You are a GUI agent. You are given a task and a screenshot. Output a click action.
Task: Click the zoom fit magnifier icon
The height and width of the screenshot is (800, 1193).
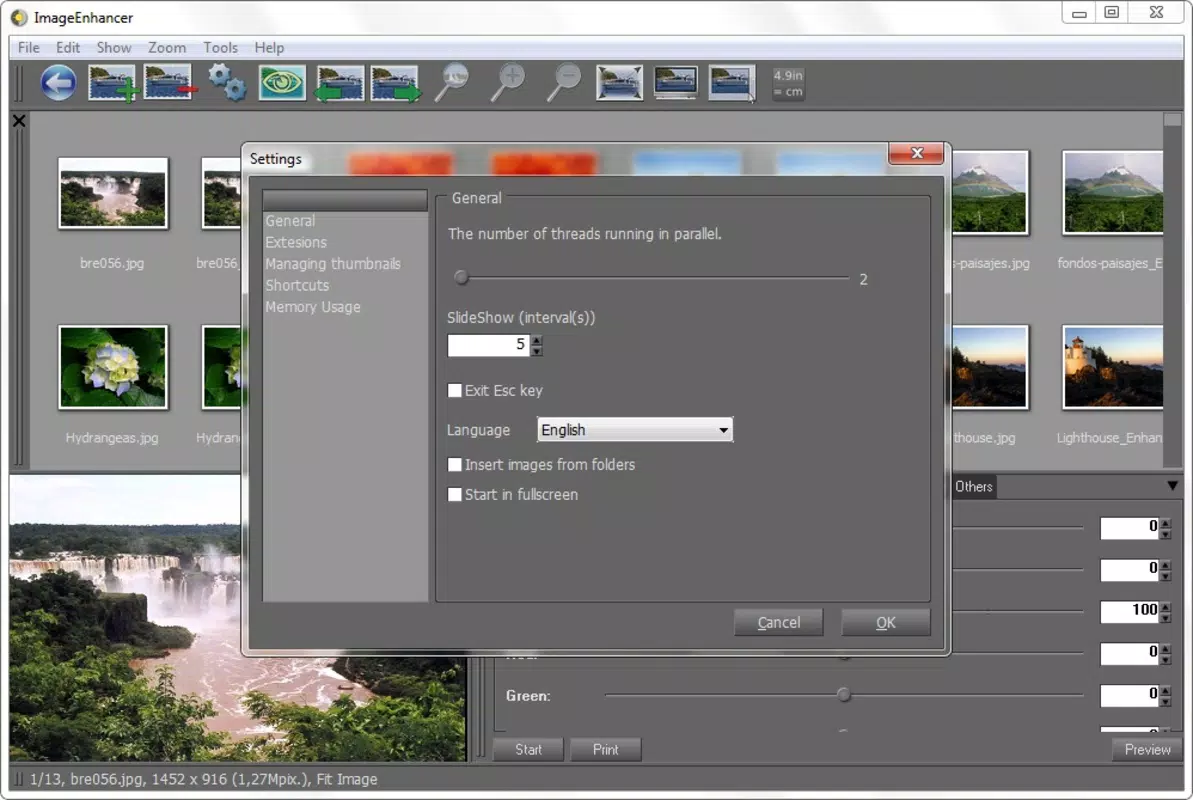click(x=452, y=83)
